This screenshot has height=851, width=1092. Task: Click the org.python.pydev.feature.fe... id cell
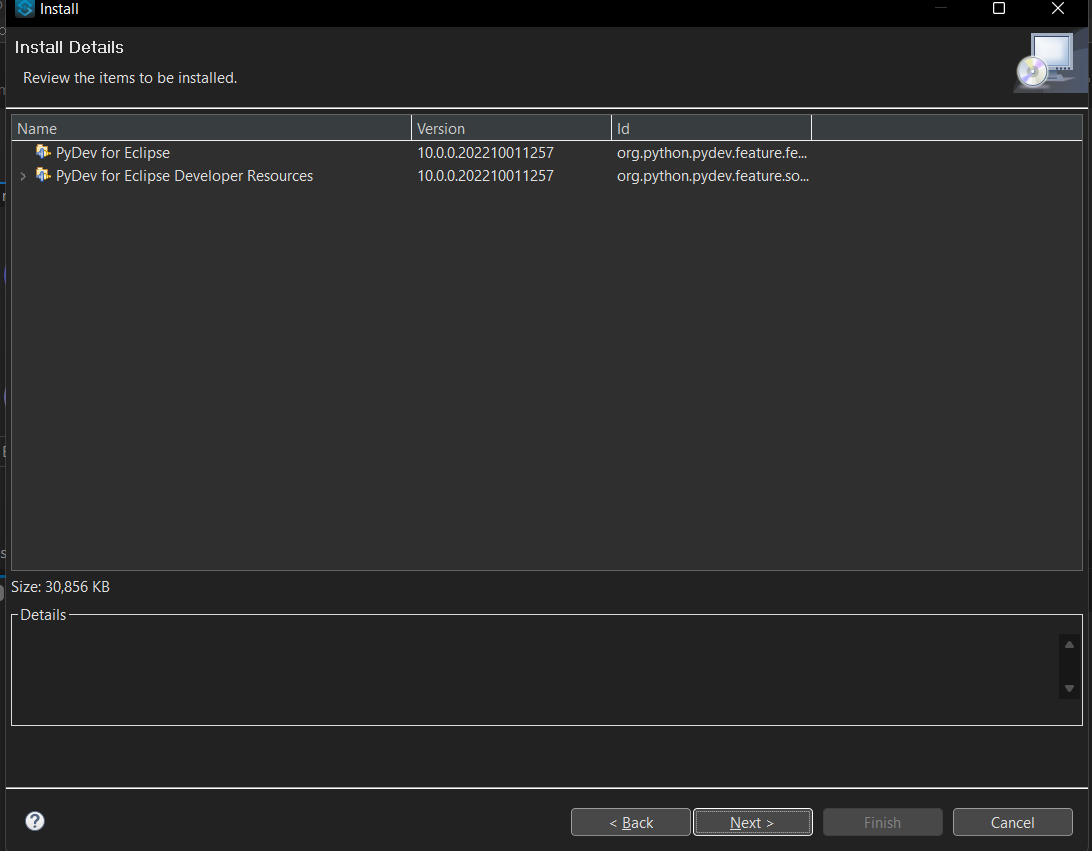712,153
